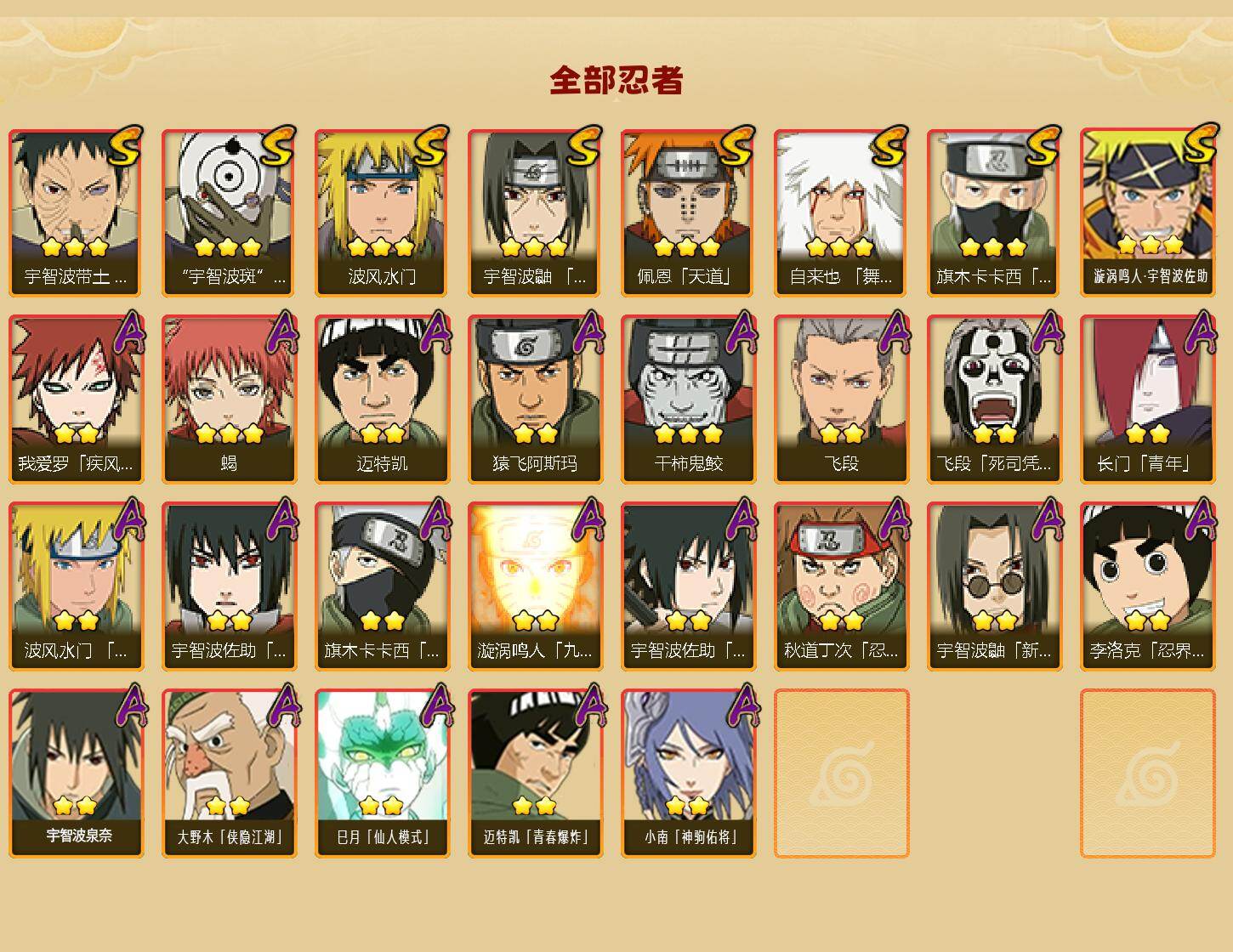The height and width of the screenshot is (952, 1233).
Task: Open the 佩恩「天道」 ninja card
Action: [x=689, y=212]
